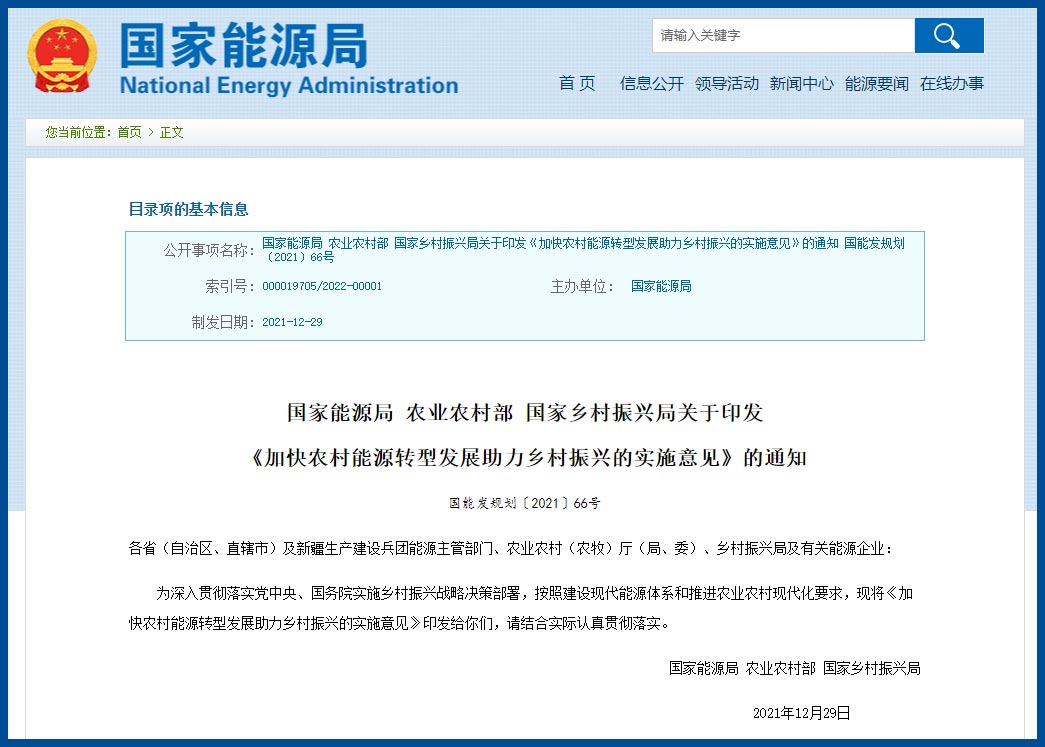
Task: Click the 首页 breadcrumb link
Action: coord(129,132)
